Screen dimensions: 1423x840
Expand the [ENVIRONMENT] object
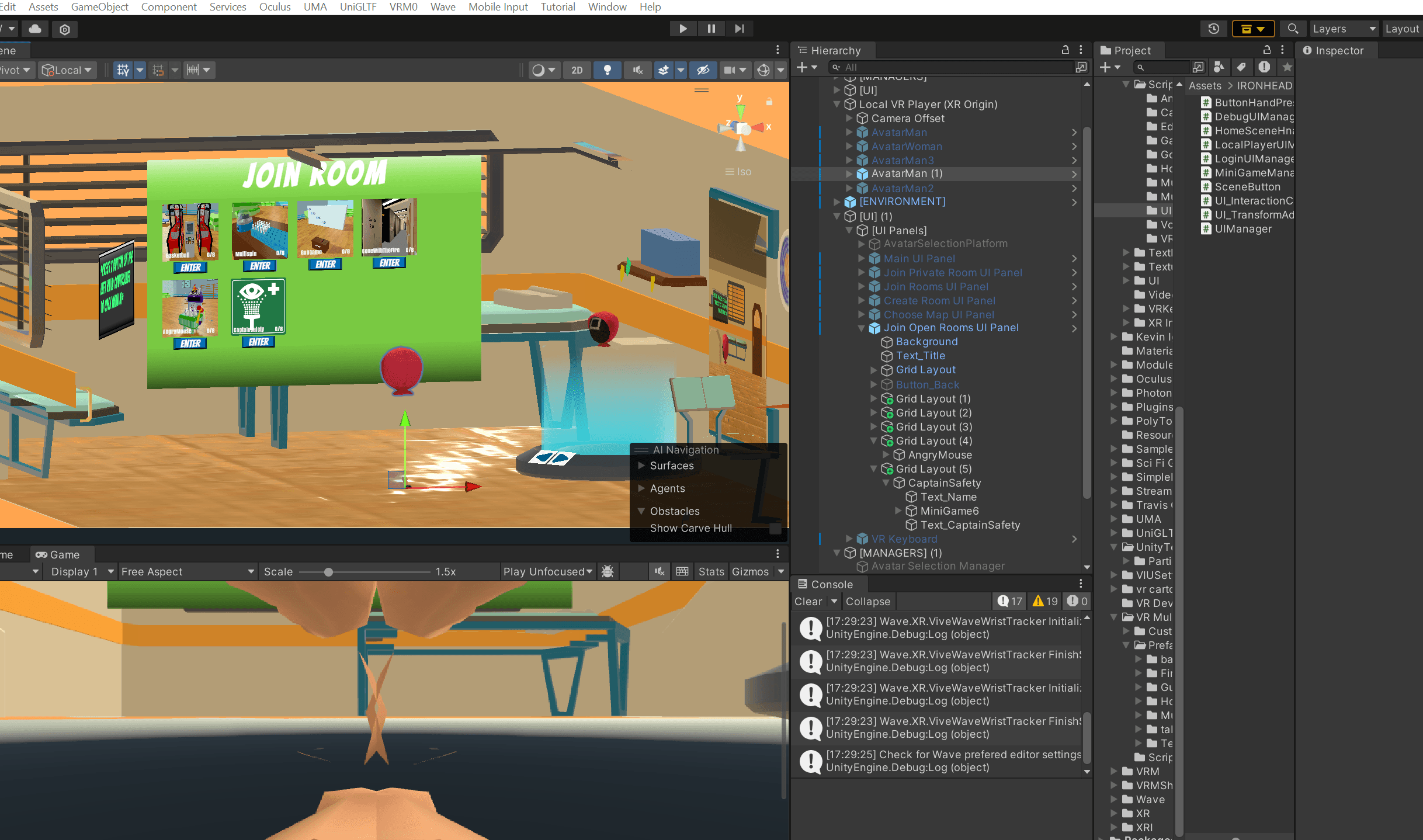(x=837, y=202)
